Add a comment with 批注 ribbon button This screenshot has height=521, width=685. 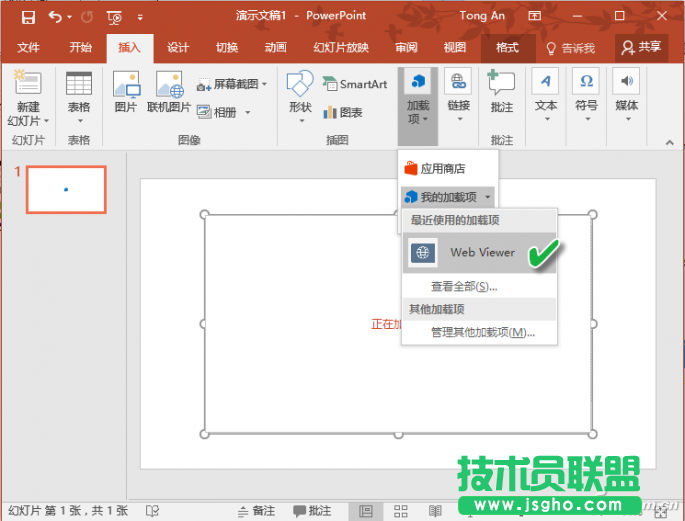[502, 91]
